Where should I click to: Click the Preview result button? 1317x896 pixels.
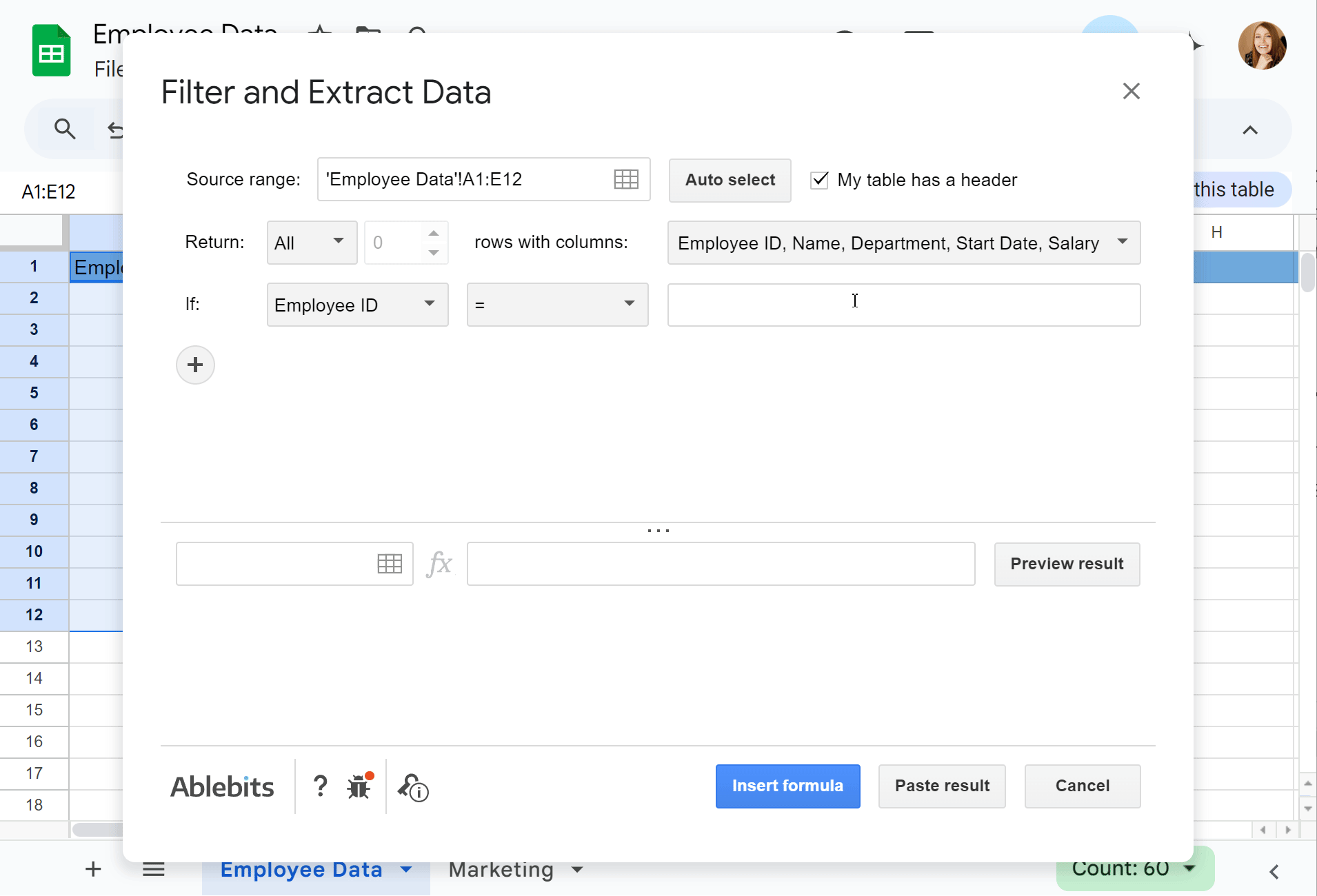pos(1067,564)
